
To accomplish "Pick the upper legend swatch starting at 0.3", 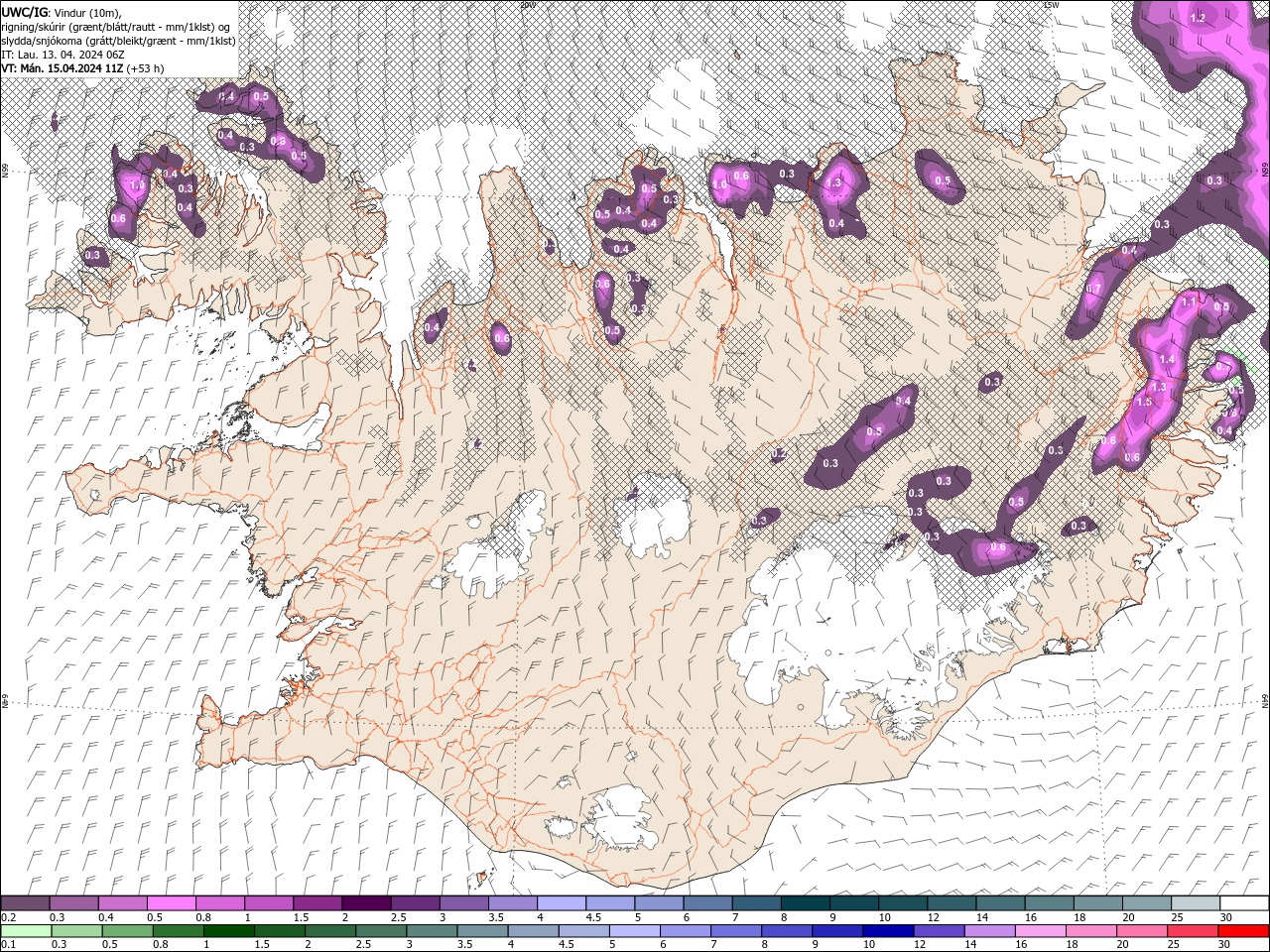I will 73,903.
